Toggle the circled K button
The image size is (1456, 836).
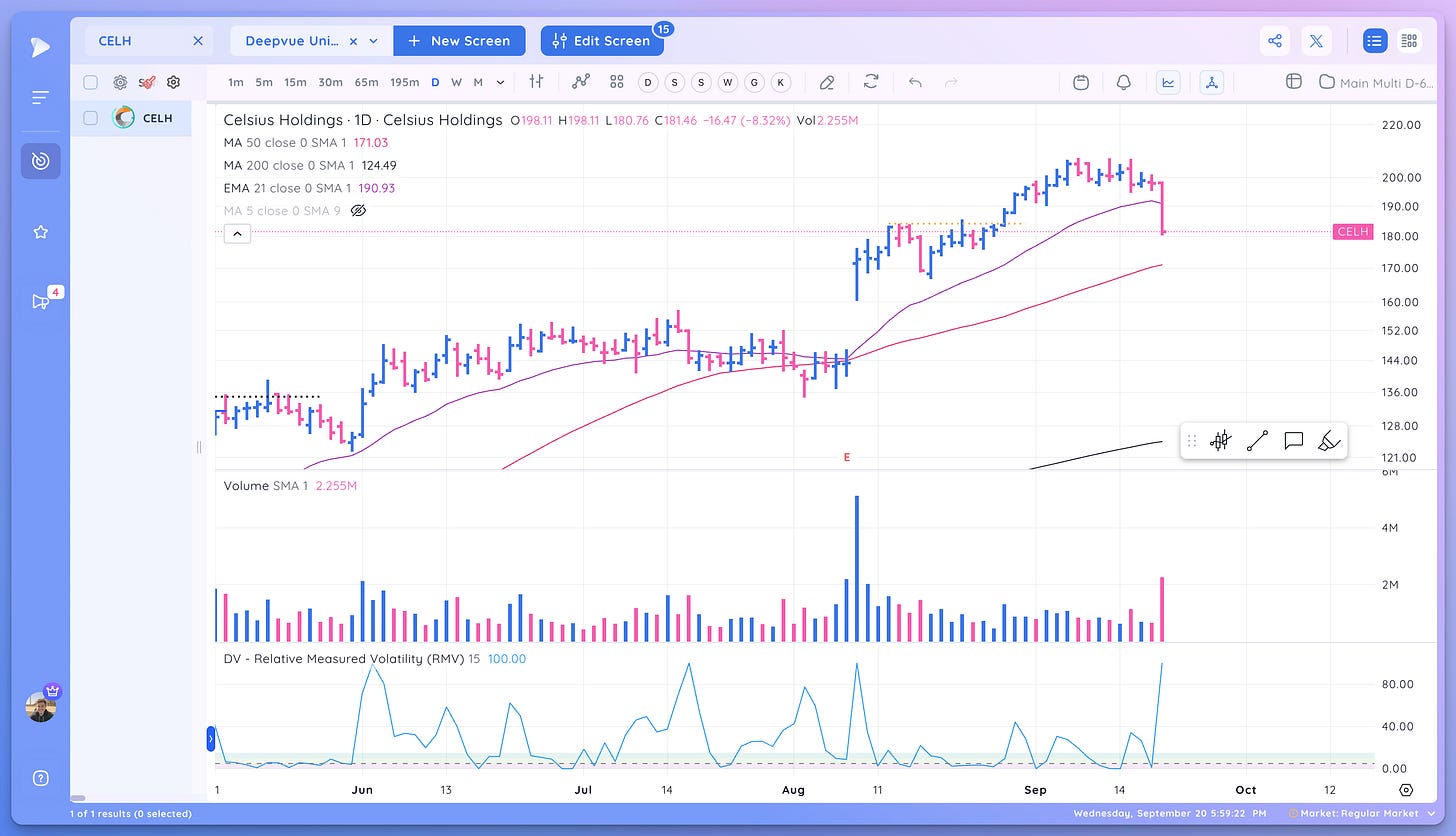[780, 82]
